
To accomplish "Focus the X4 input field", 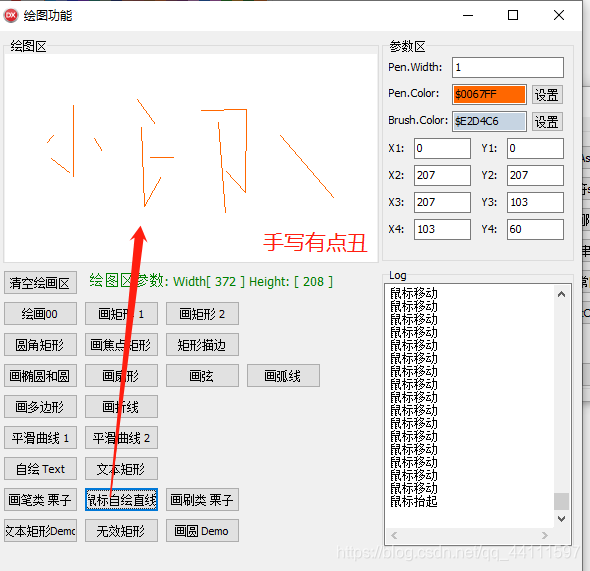I will coord(442,229).
